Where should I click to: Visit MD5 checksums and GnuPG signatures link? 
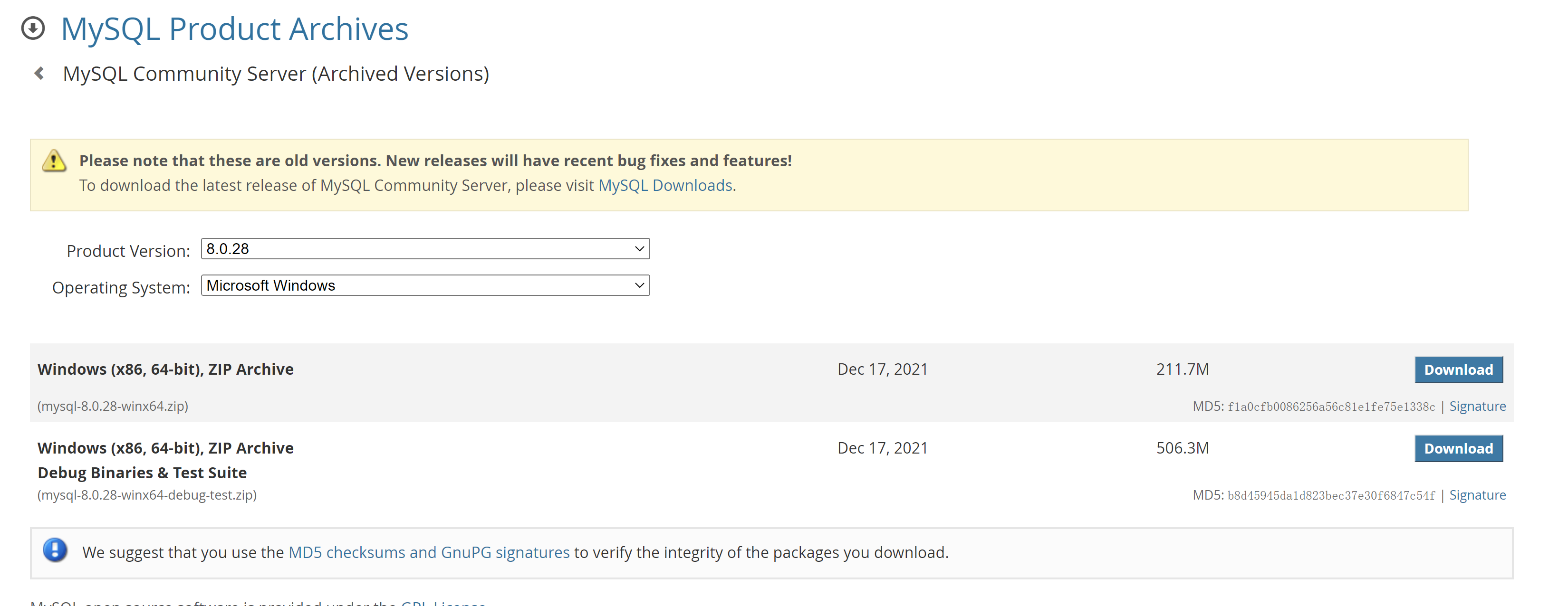click(x=429, y=552)
